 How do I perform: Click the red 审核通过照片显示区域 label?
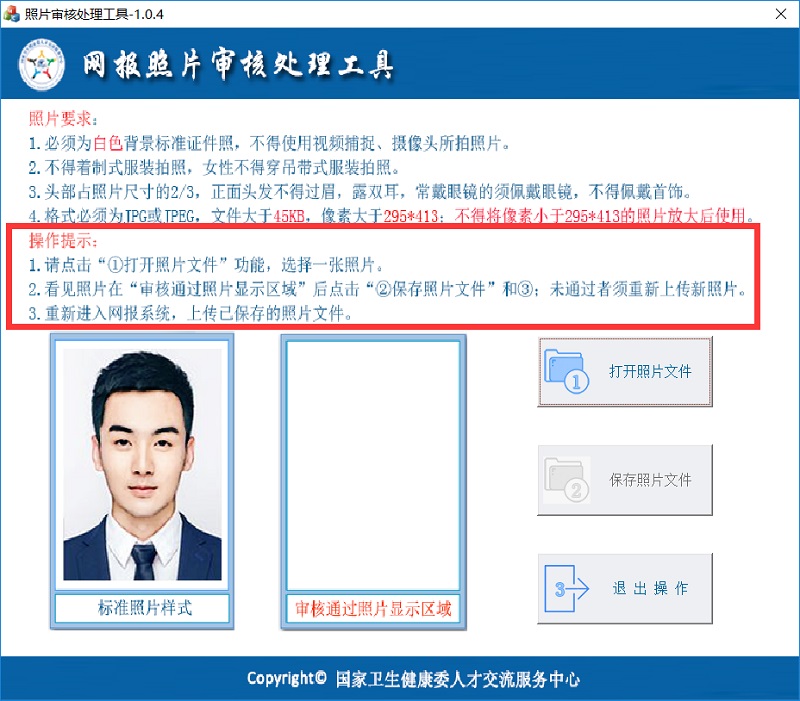point(375,608)
